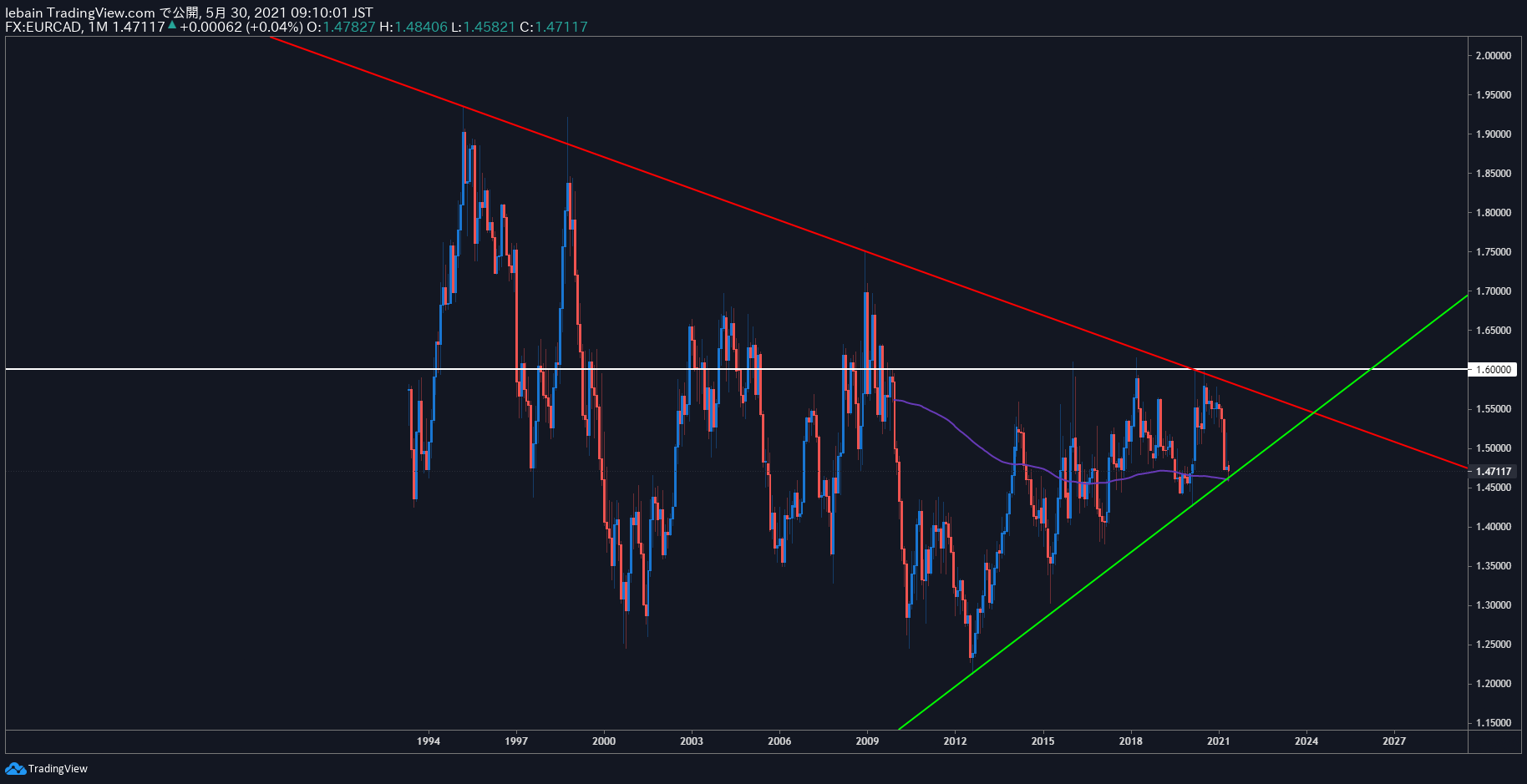This screenshot has height=784, width=1527.
Task: Click the 1.85000 price axis label
Action: tap(1494, 174)
